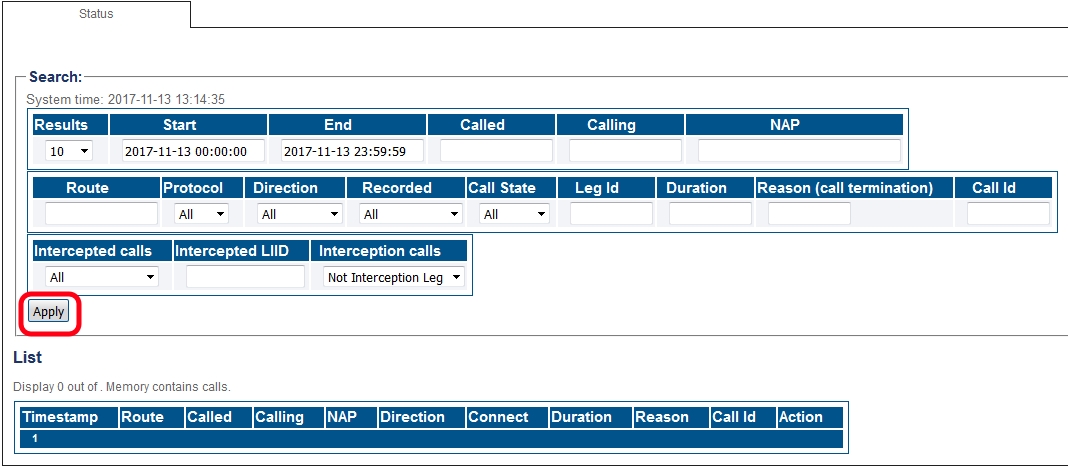Click the Apply button
The height and width of the screenshot is (474, 1068).
[x=49, y=312]
